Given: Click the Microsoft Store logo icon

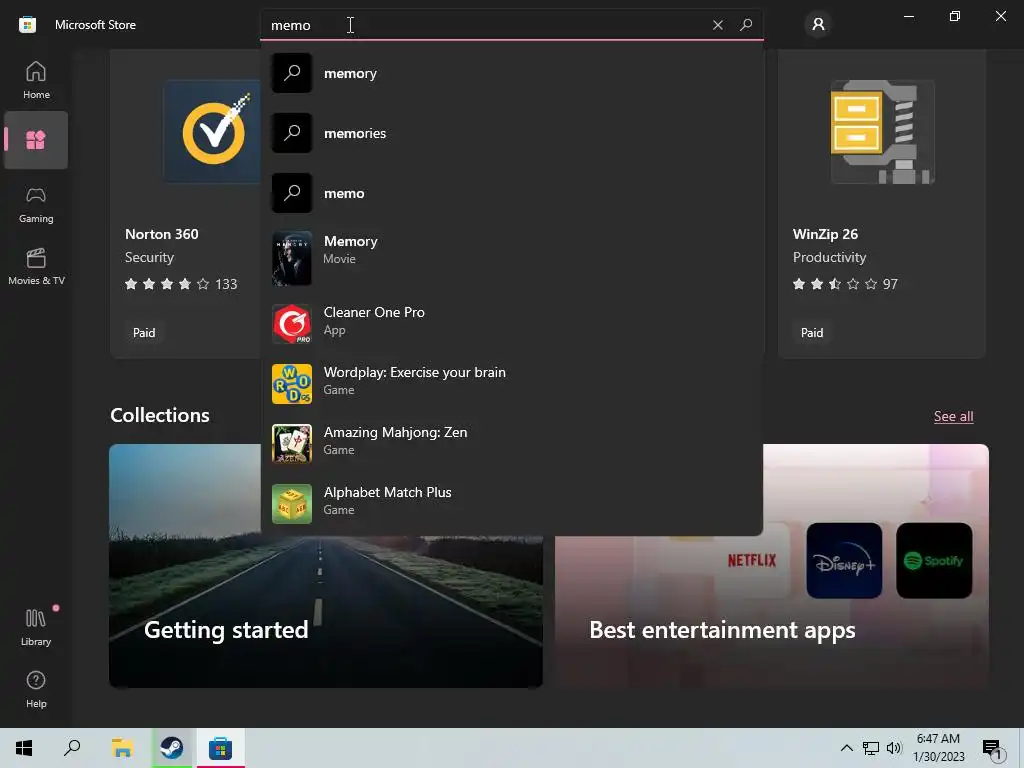Looking at the screenshot, I should tap(27, 25).
